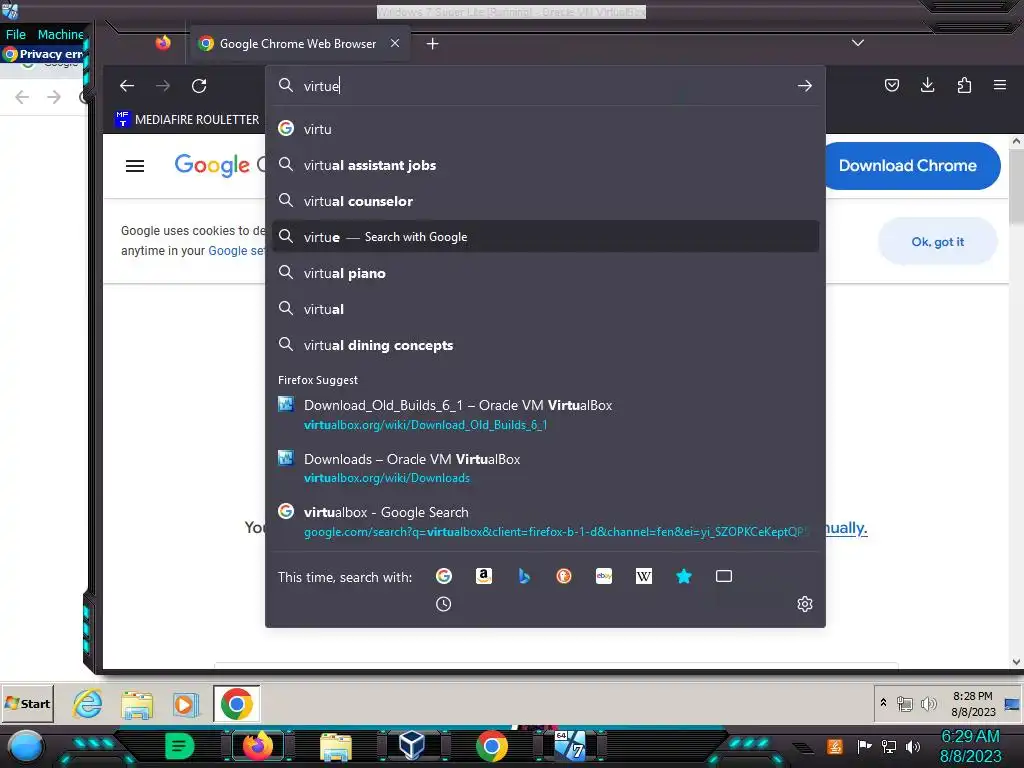
Task: Click guest clock showing 8:28 PM
Action: tap(972, 704)
